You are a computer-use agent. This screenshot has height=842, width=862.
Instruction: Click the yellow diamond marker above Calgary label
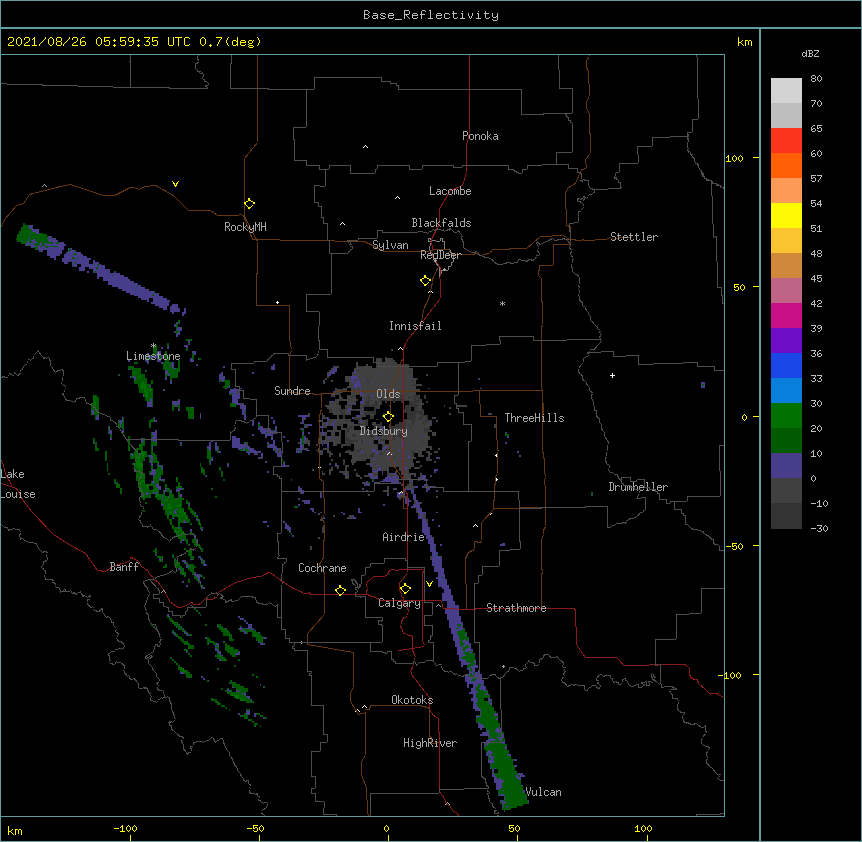405,589
